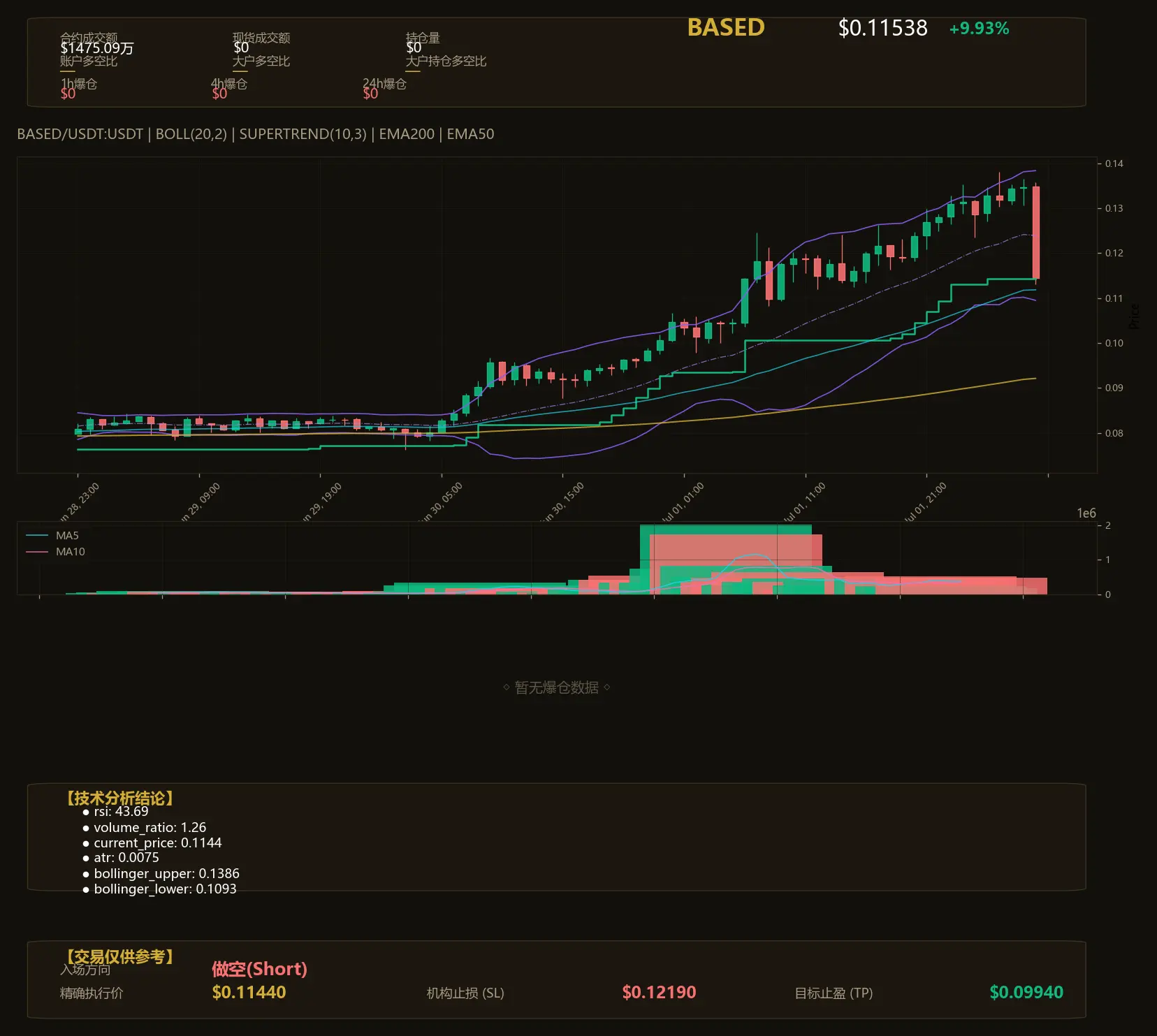Click the 机构止损 (SL) label
Viewport: 1157px width, 1036px height.
point(465,993)
